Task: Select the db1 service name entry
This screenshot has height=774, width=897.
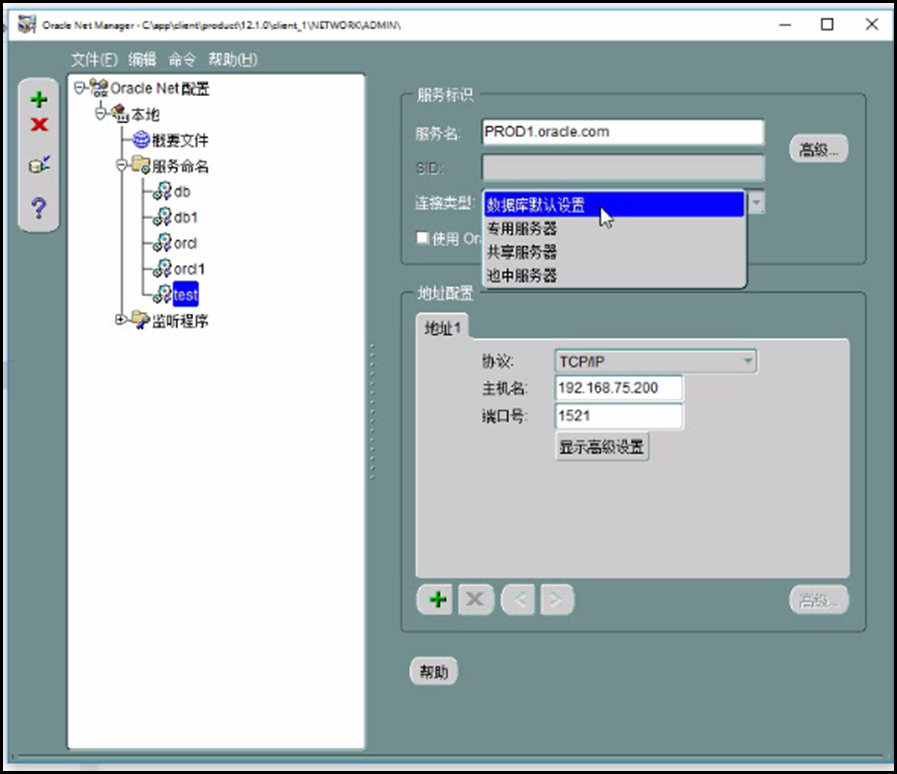Action: [x=185, y=217]
